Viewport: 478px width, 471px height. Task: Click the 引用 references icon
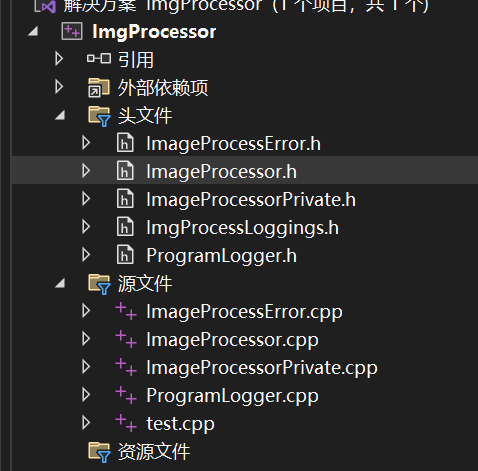pyautogui.click(x=99, y=59)
